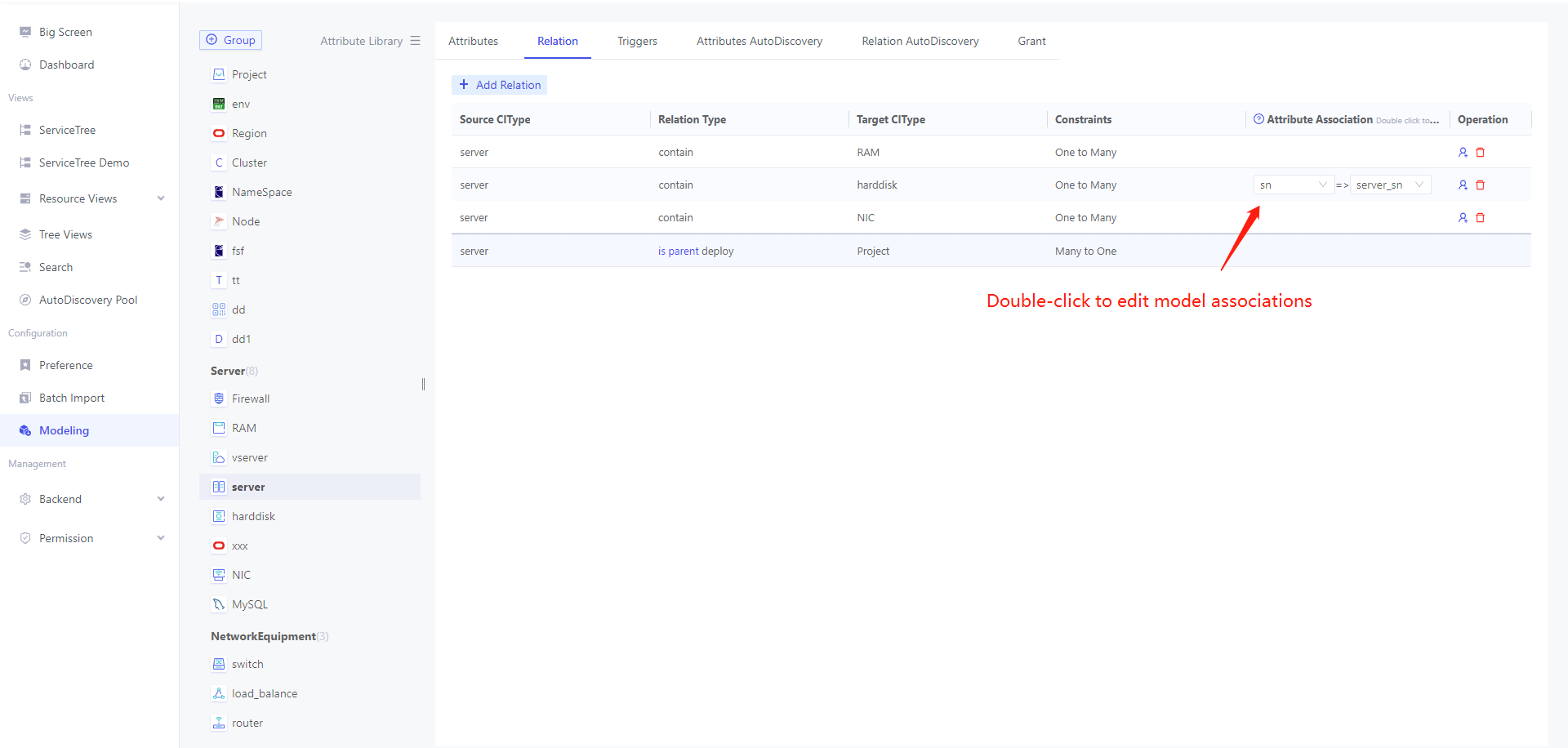The height and width of the screenshot is (748, 1568).
Task: Open the Search menu item
Action: tap(89, 267)
